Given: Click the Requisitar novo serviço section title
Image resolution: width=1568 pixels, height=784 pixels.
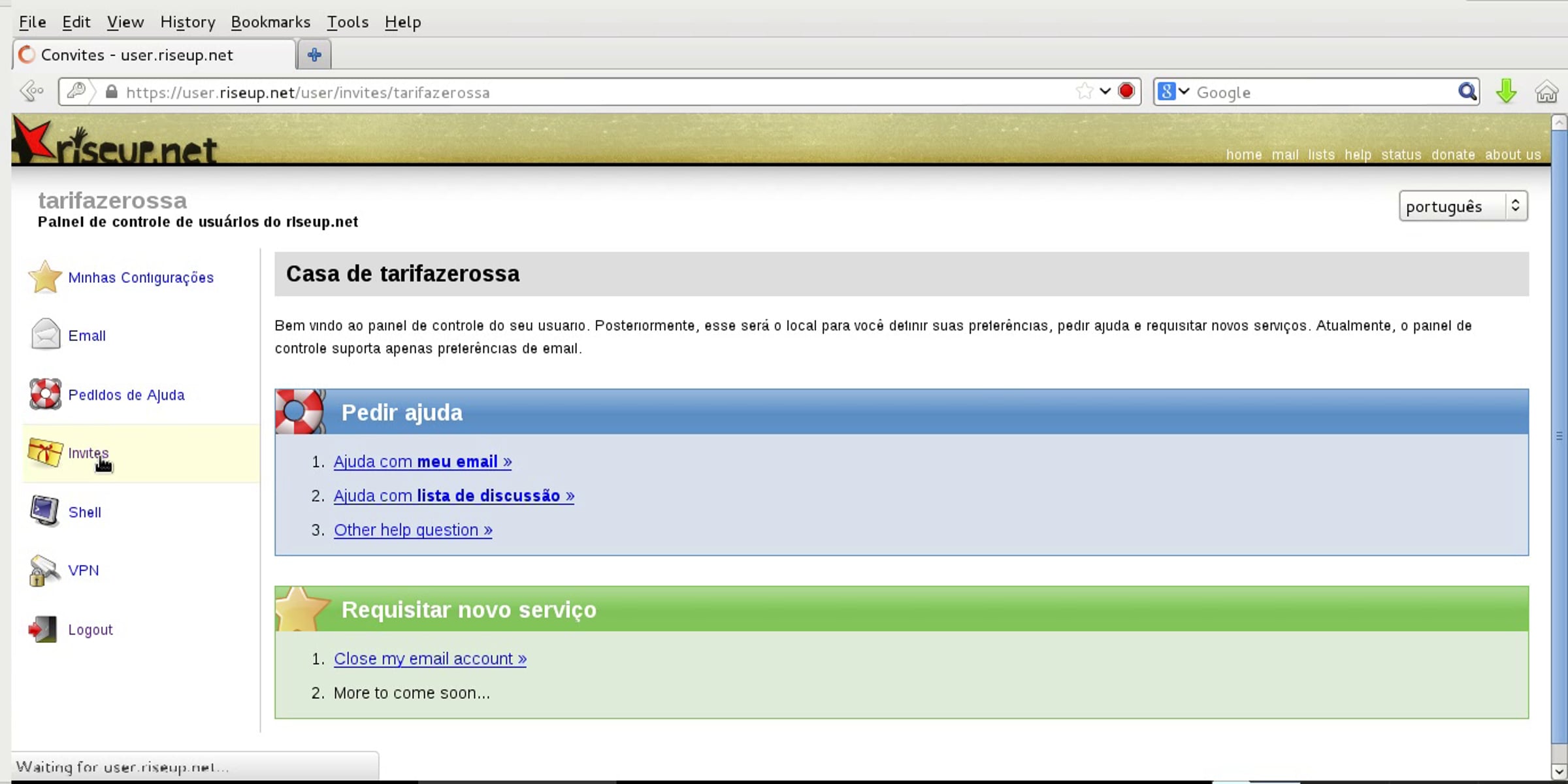Looking at the screenshot, I should [468, 610].
